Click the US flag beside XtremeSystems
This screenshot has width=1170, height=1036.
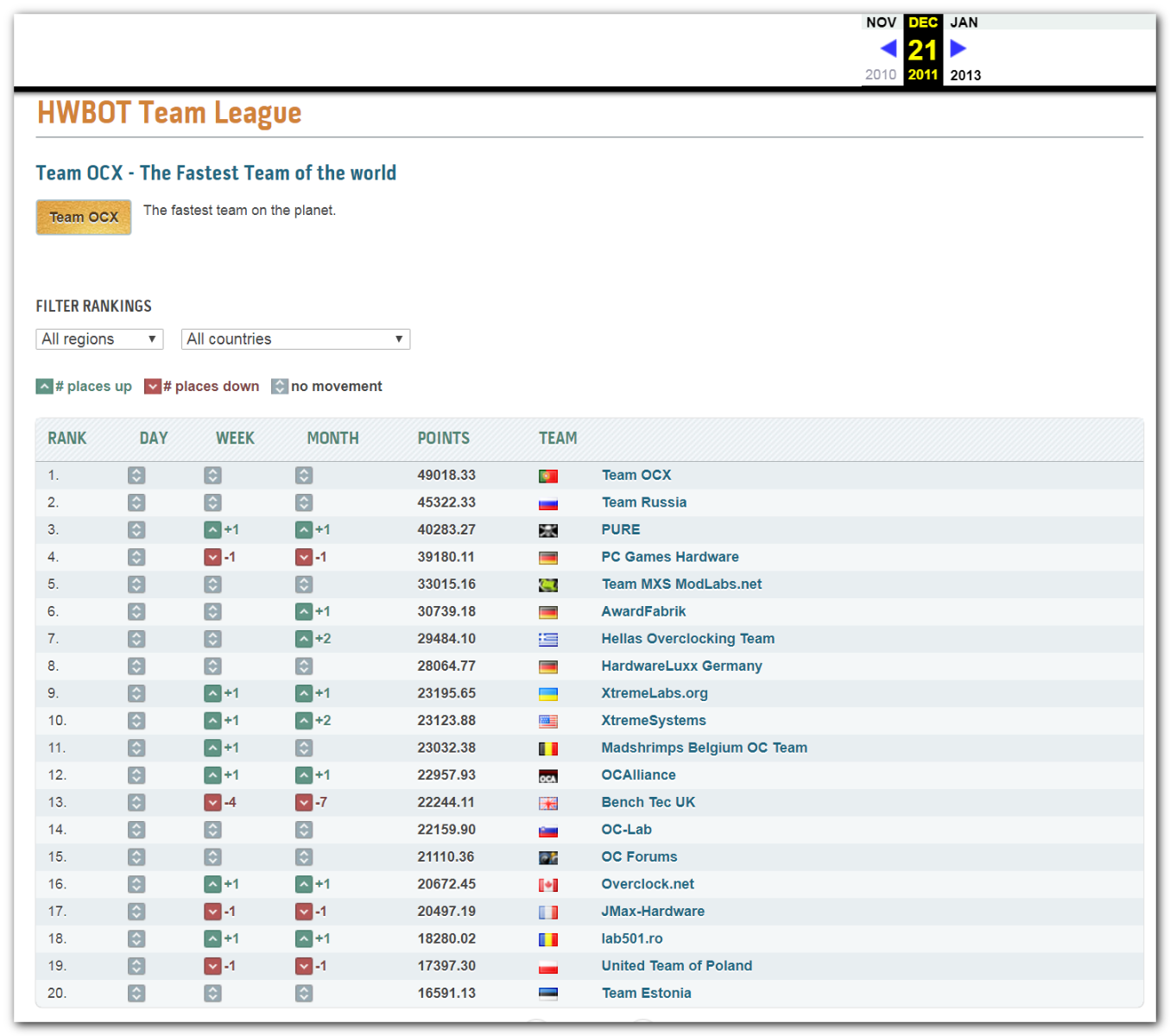click(548, 722)
